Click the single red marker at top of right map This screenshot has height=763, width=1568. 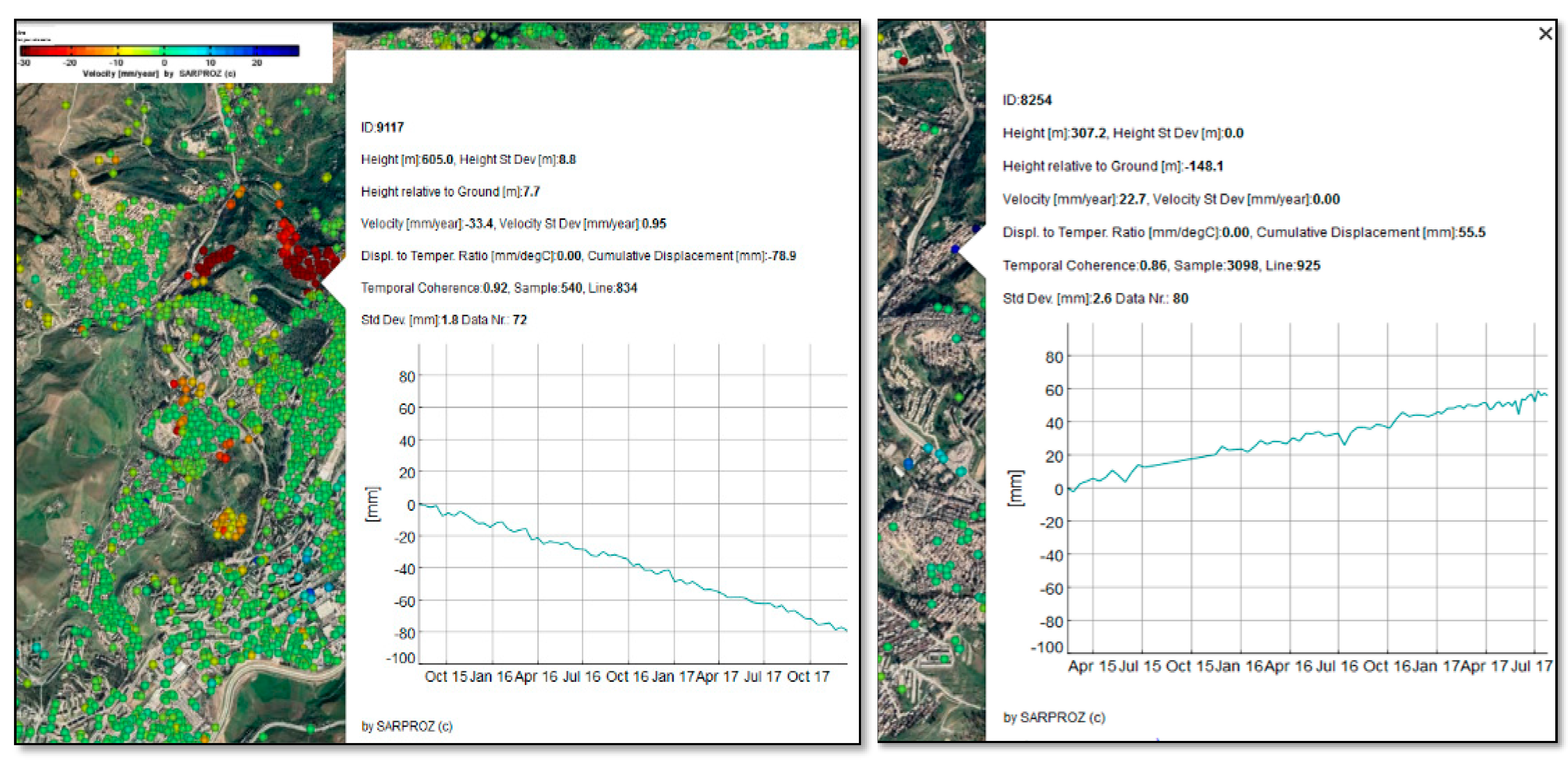[903, 61]
